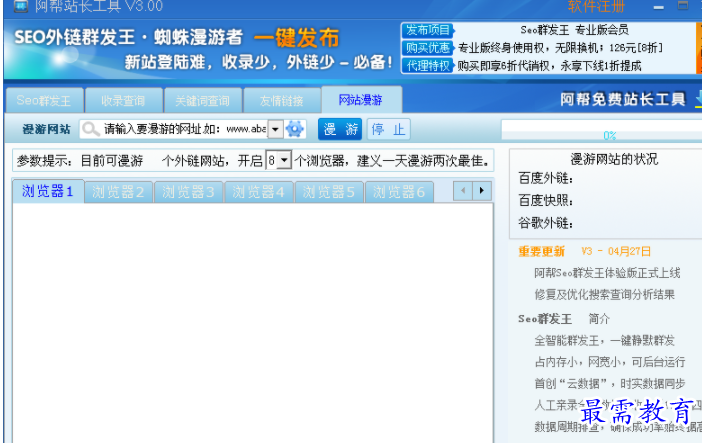The height and width of the screenshot is (443, 702).
Task: Click the right tab scroll arrow
Action: coord(482,191)
